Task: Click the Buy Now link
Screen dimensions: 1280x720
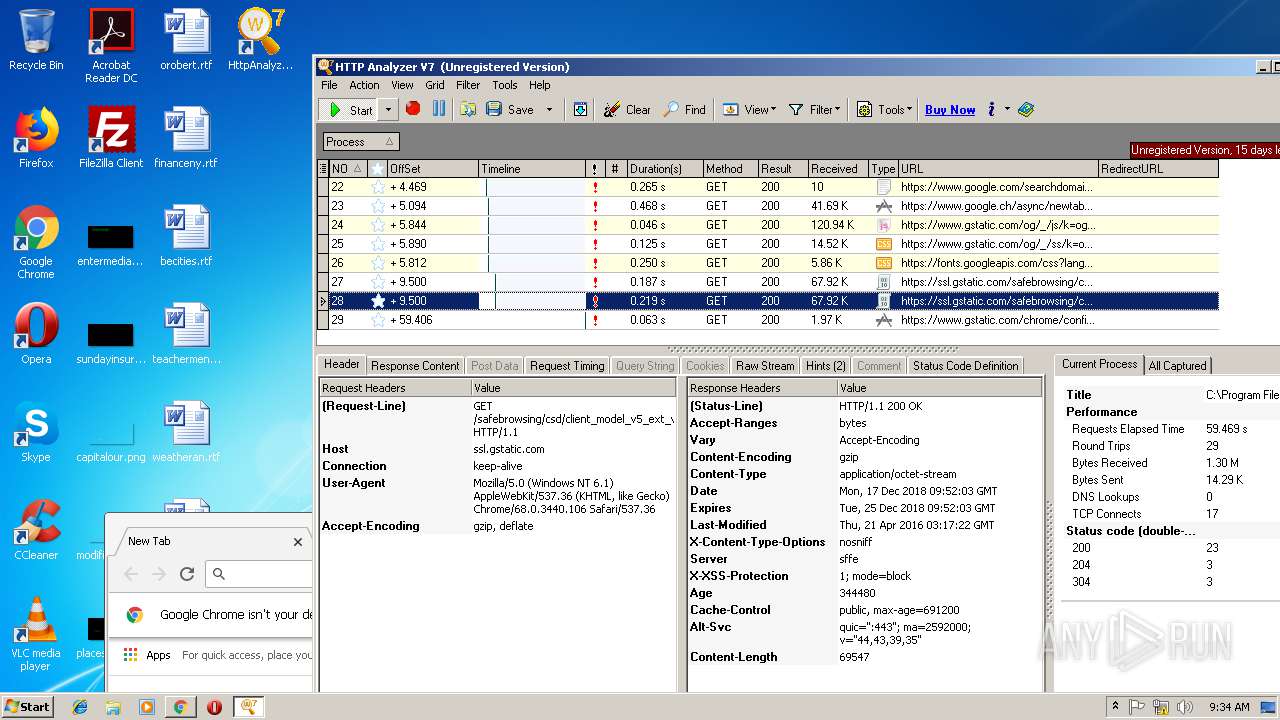Action: [x=950, y=110]
